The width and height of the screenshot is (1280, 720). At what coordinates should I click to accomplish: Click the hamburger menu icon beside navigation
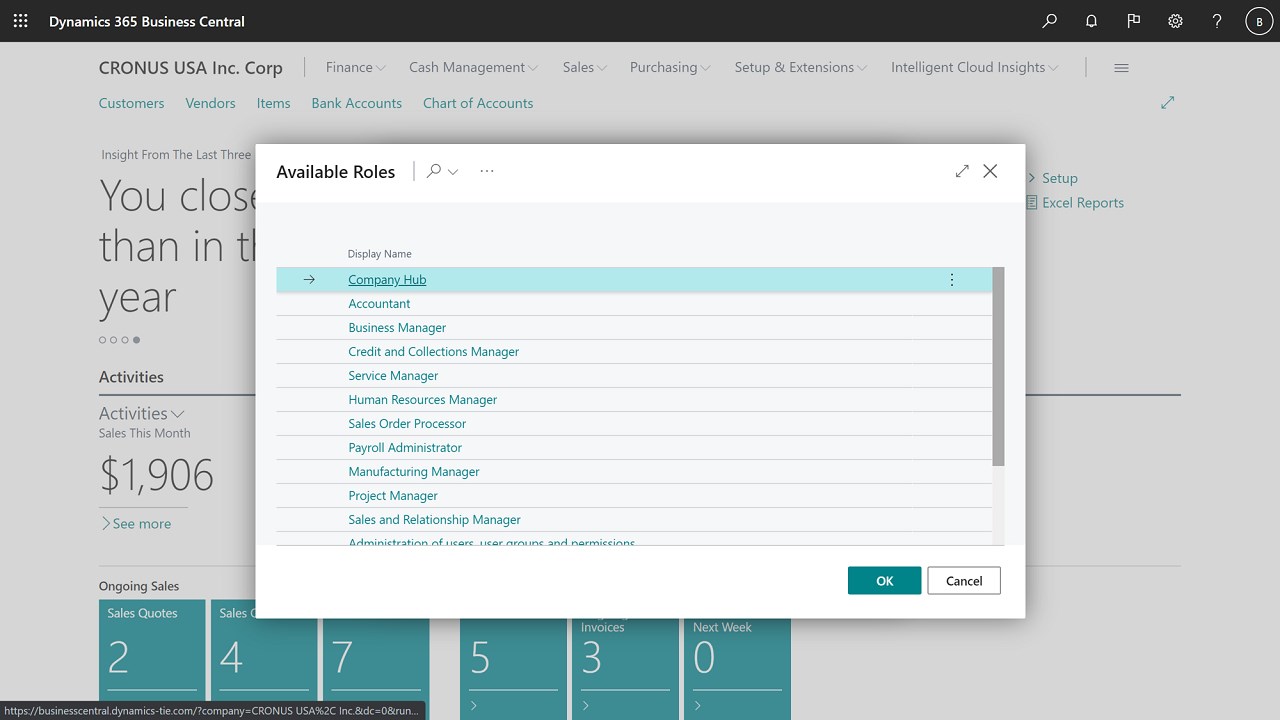point(1121,68)
